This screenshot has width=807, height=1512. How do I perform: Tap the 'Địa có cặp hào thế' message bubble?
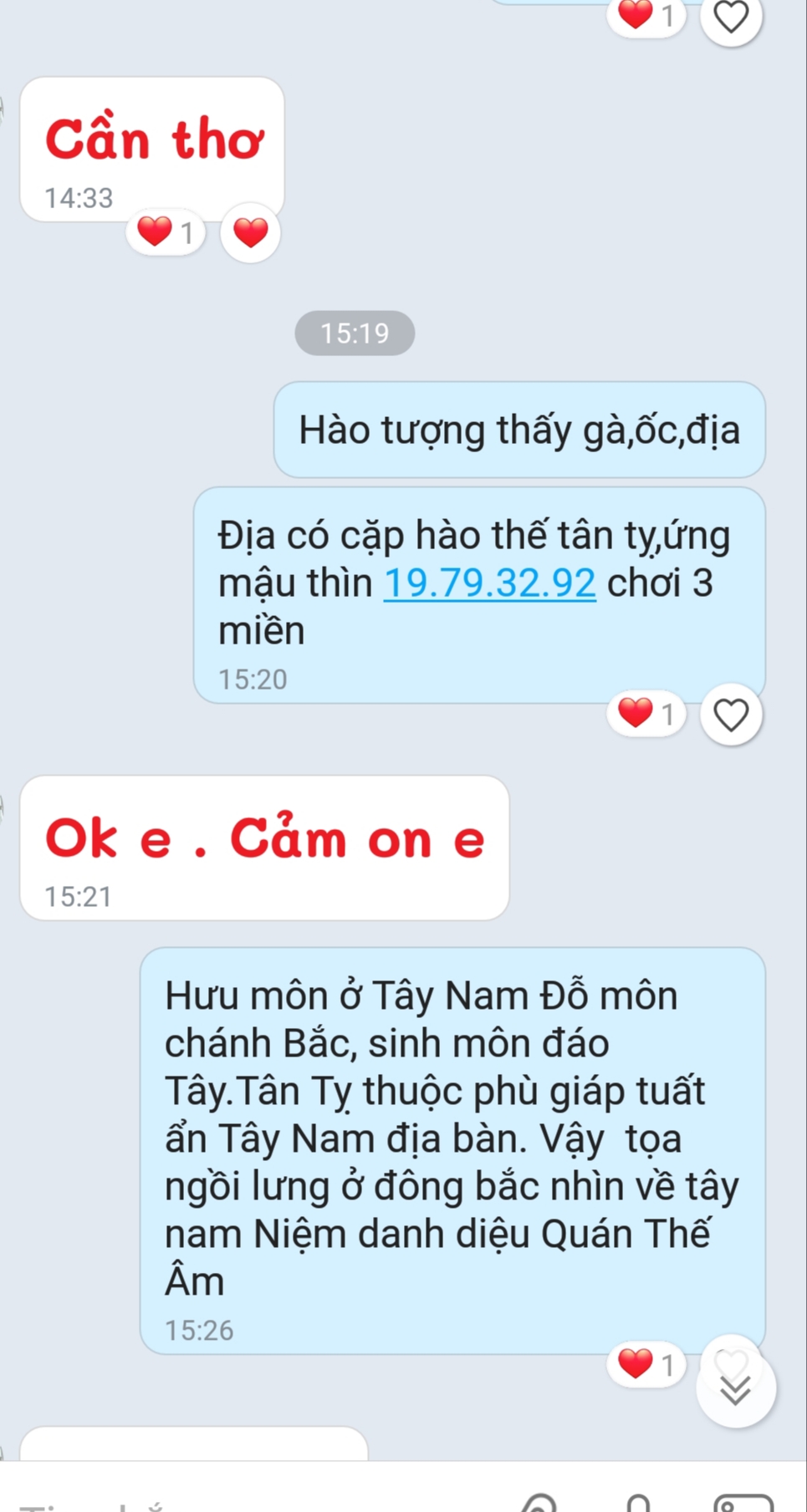(x=479, y=595)
